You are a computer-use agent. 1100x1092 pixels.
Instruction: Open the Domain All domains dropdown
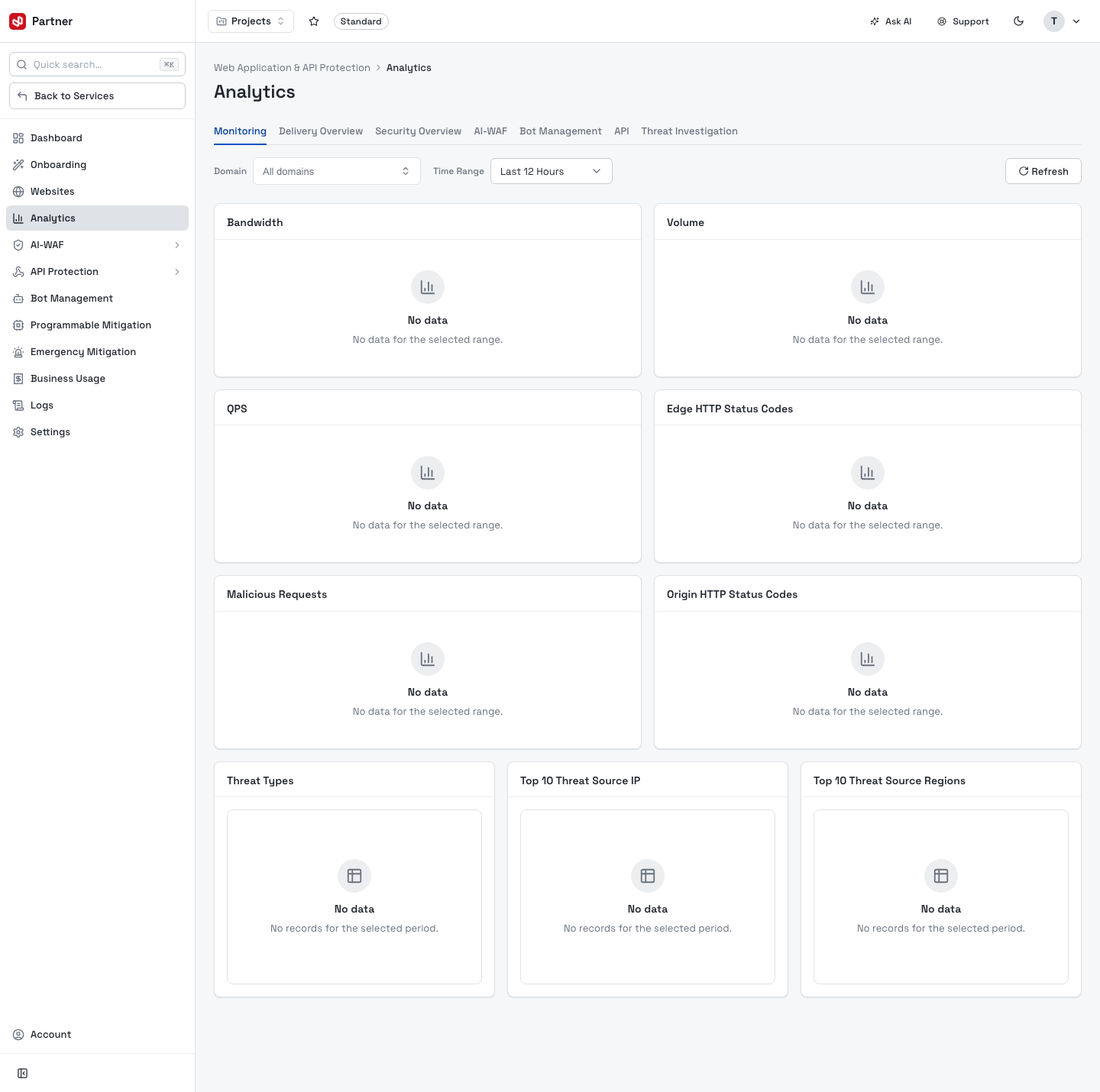337,171
